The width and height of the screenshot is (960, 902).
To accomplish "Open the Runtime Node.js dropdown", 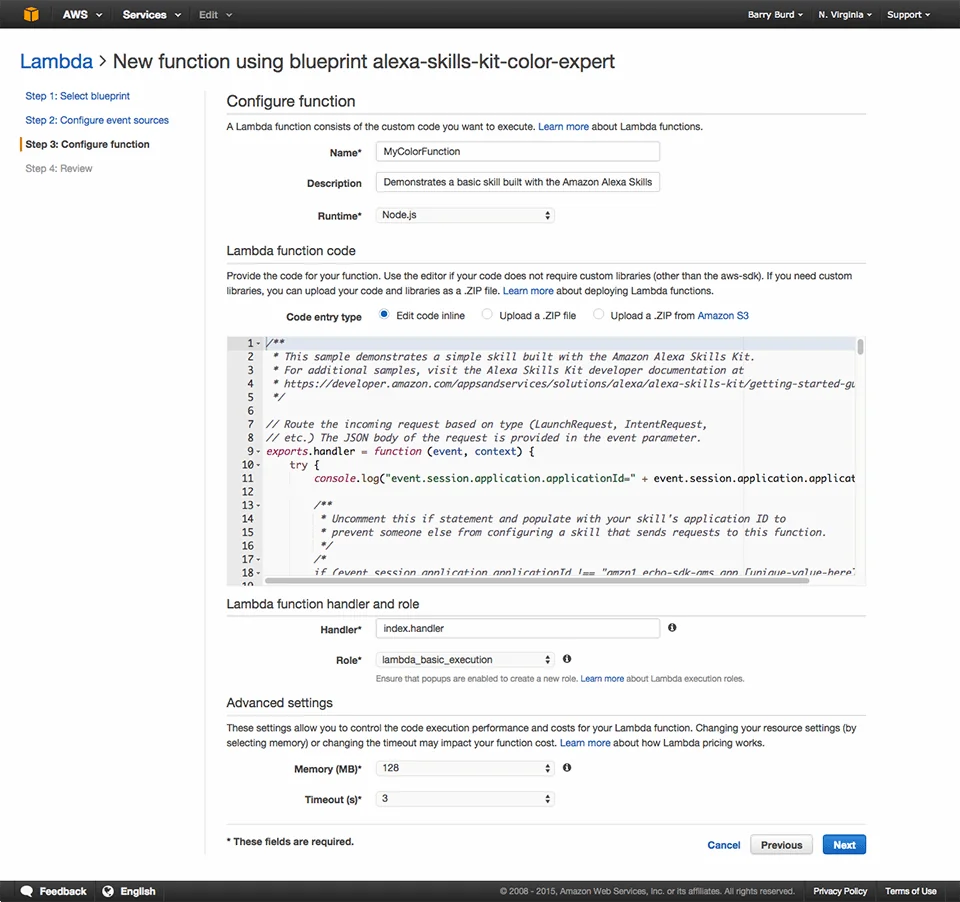I will (x=465, y=215).
